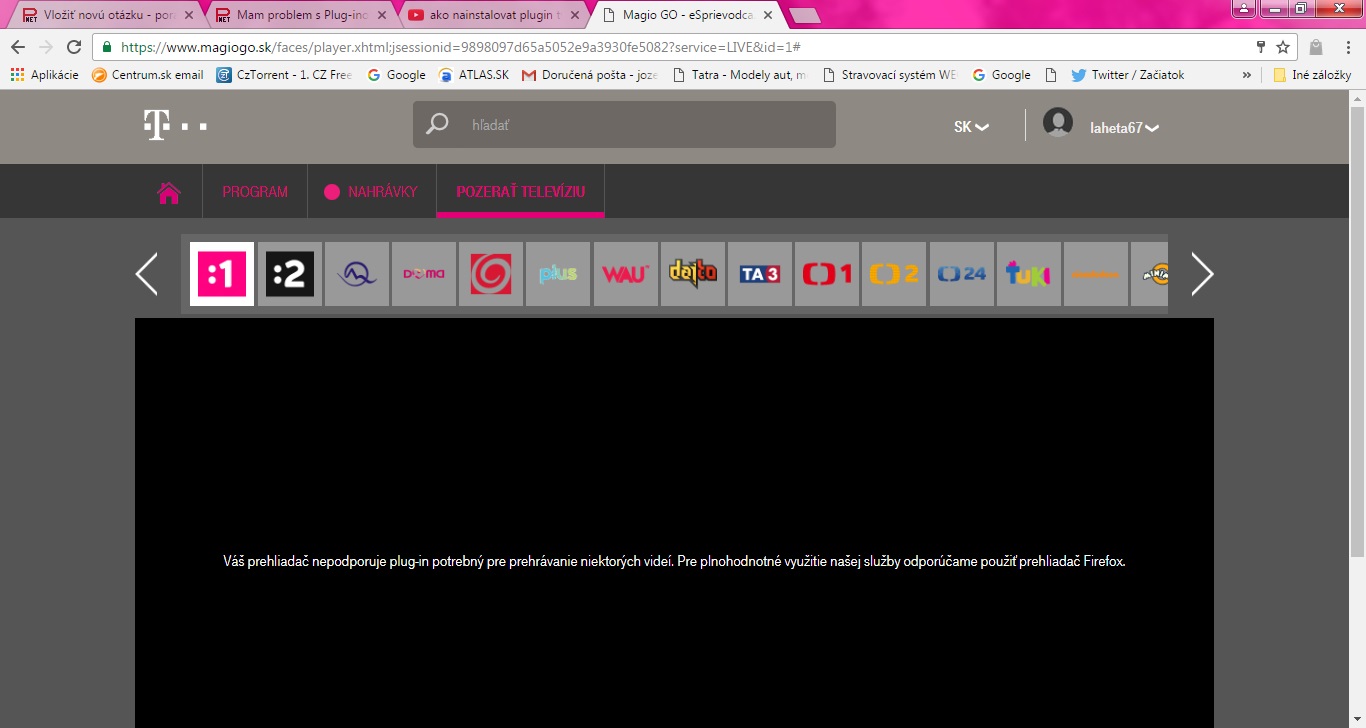This screenshot has height=728, width=1366.
Task: View the site security padlock info
Action: pos(107,47)
